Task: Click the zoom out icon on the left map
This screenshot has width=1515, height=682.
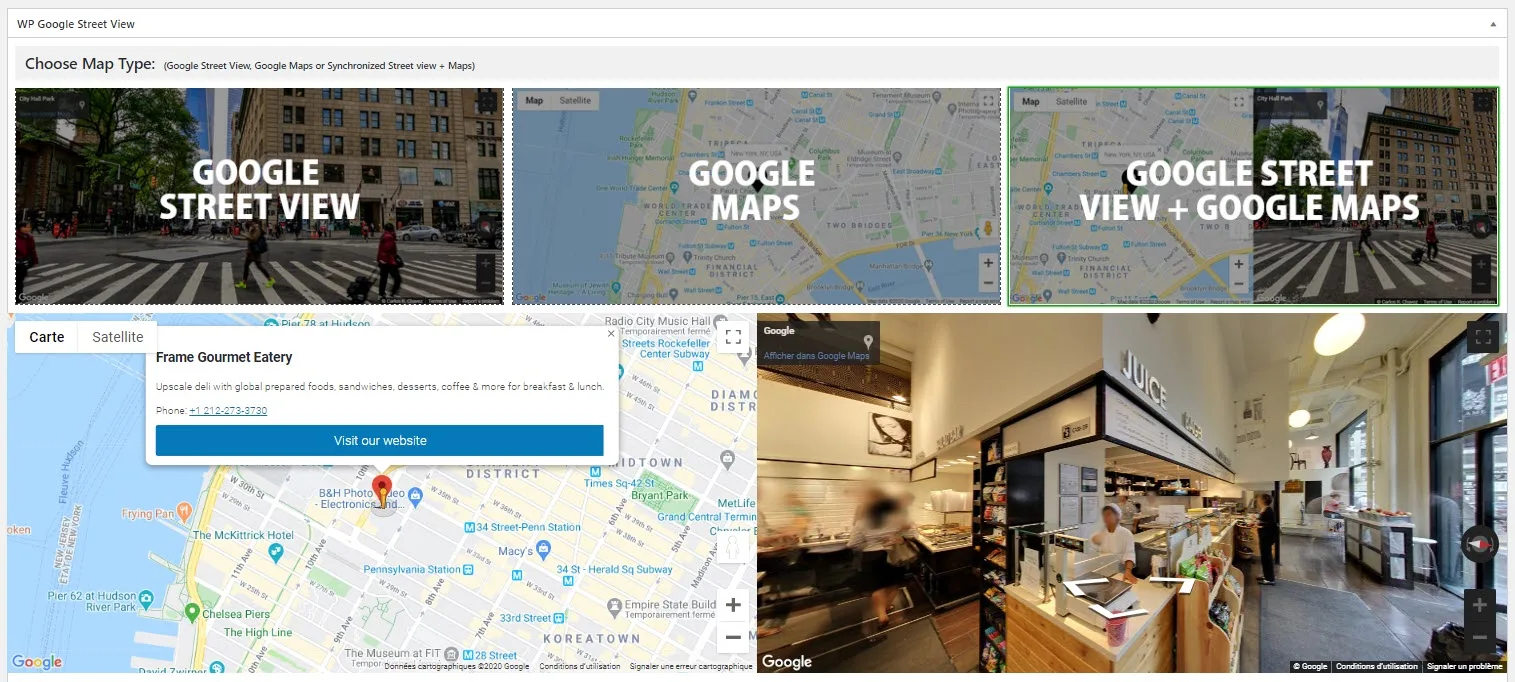Action: 733,636
